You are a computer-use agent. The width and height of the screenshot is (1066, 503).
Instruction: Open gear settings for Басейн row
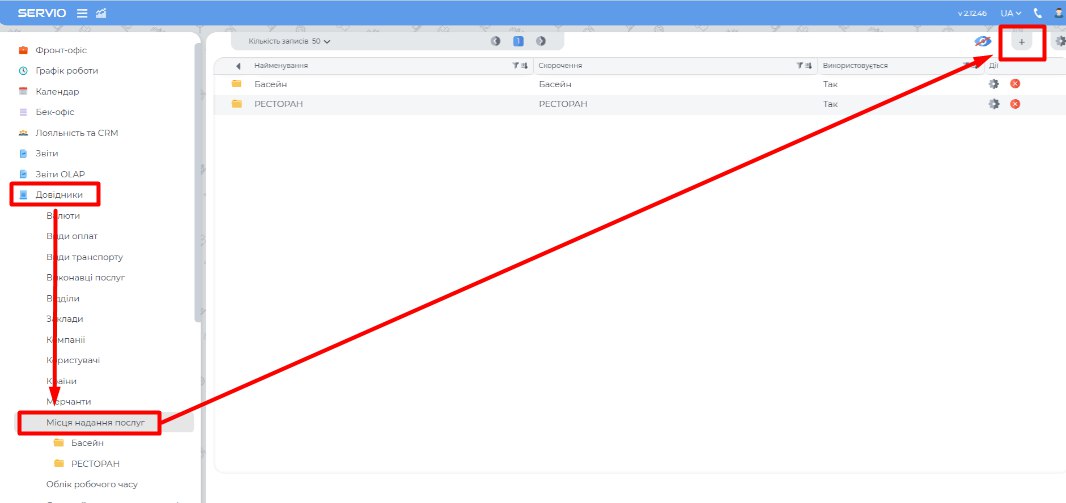click(x=994, y=84)
